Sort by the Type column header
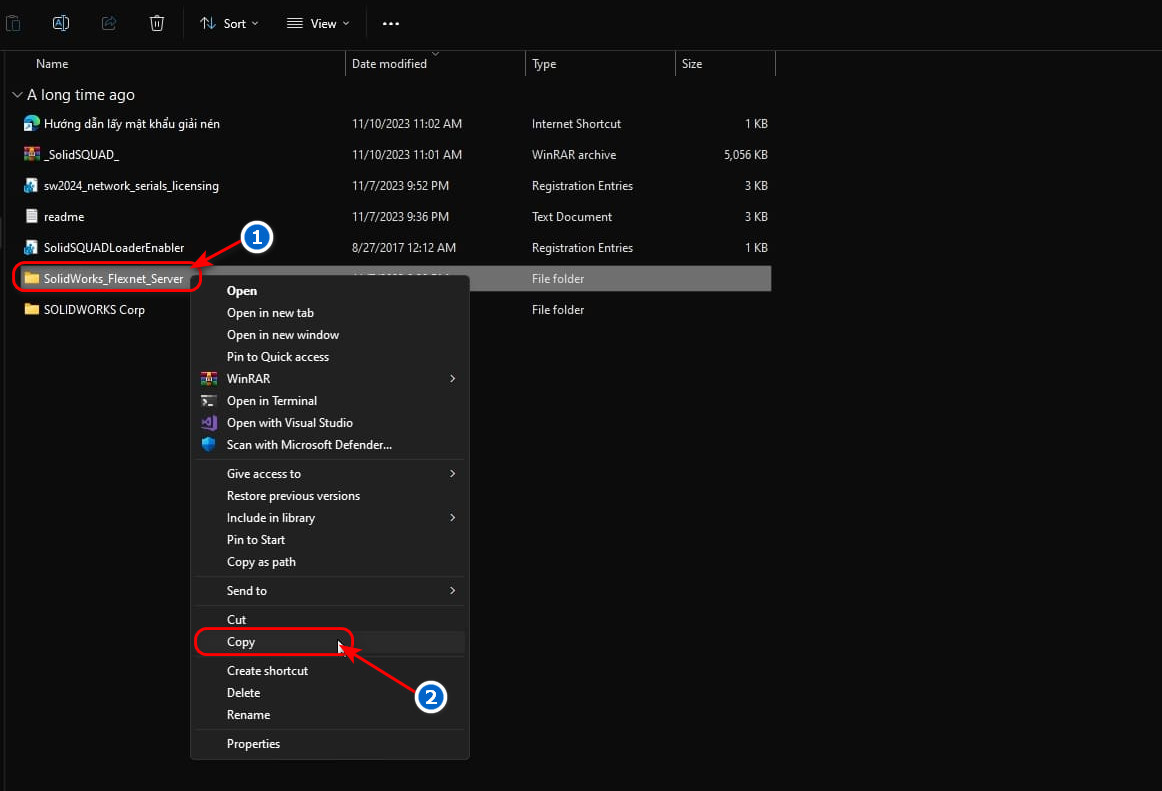Viewport: 1162px width, 791px height. tap(544, 64)
